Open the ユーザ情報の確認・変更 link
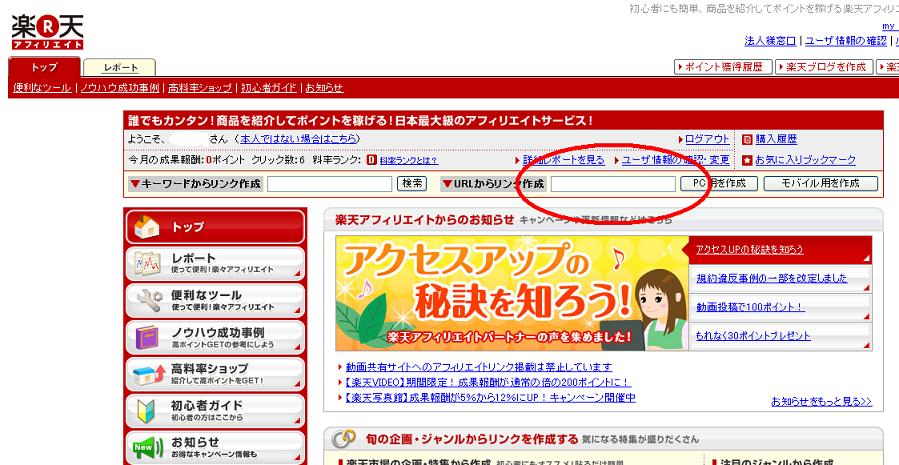 click(x=675, y=160)
